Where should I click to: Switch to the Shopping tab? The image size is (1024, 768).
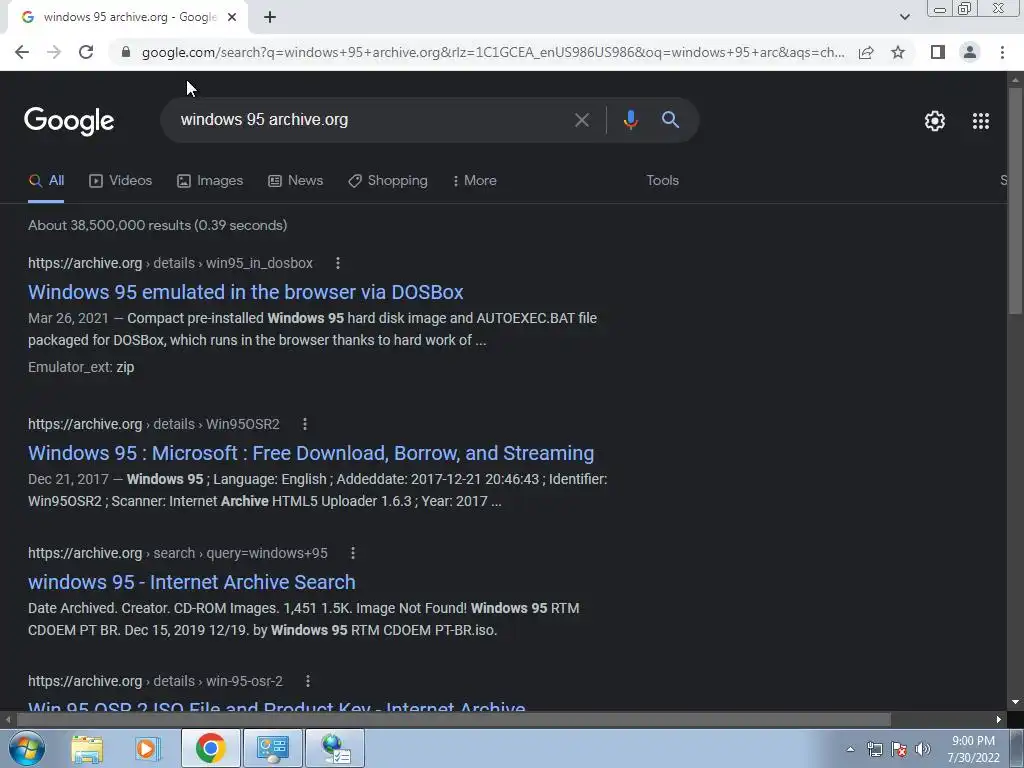point(388,181)
